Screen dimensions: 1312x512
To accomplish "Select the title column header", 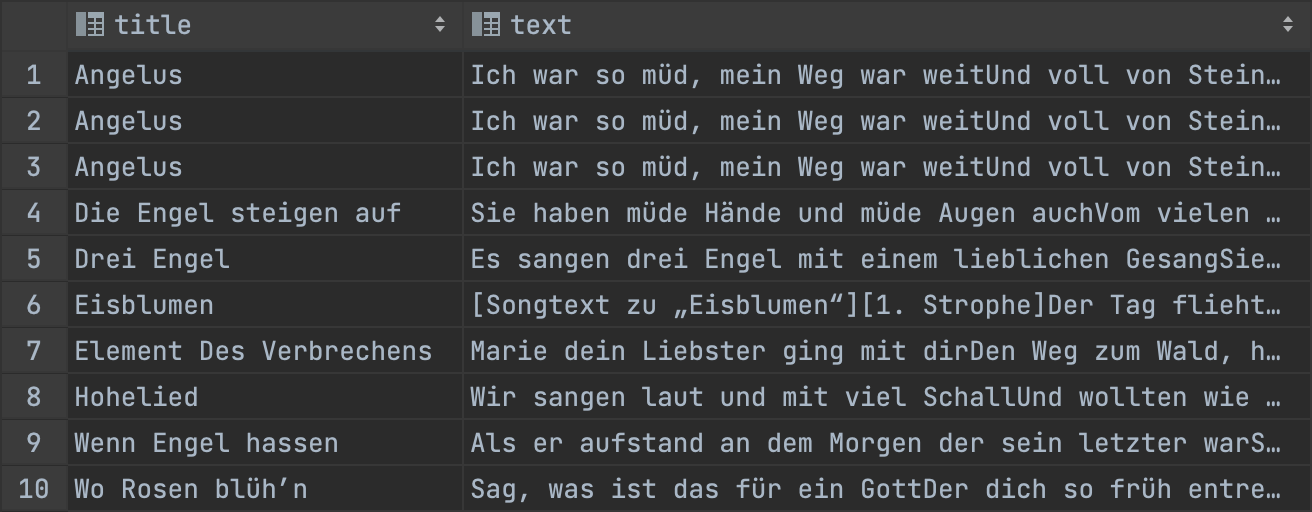I will tap(152, 25).
